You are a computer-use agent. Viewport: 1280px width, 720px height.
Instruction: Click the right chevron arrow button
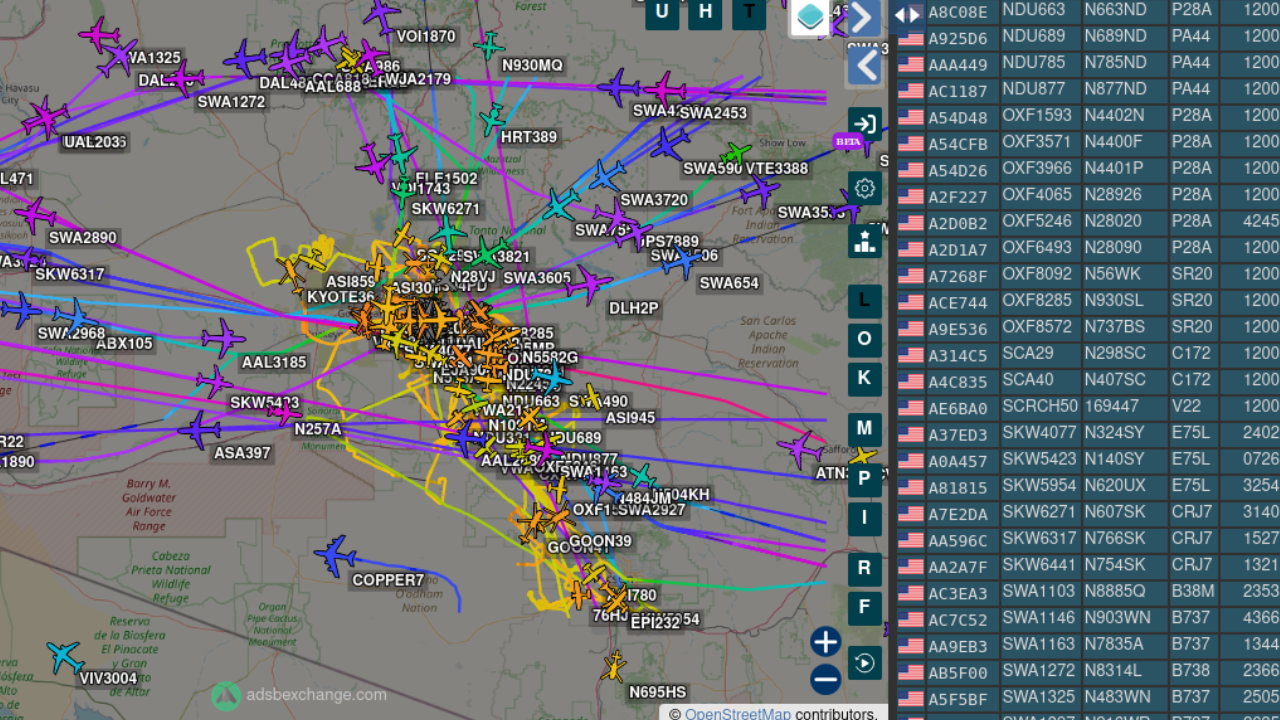[864, 17]
